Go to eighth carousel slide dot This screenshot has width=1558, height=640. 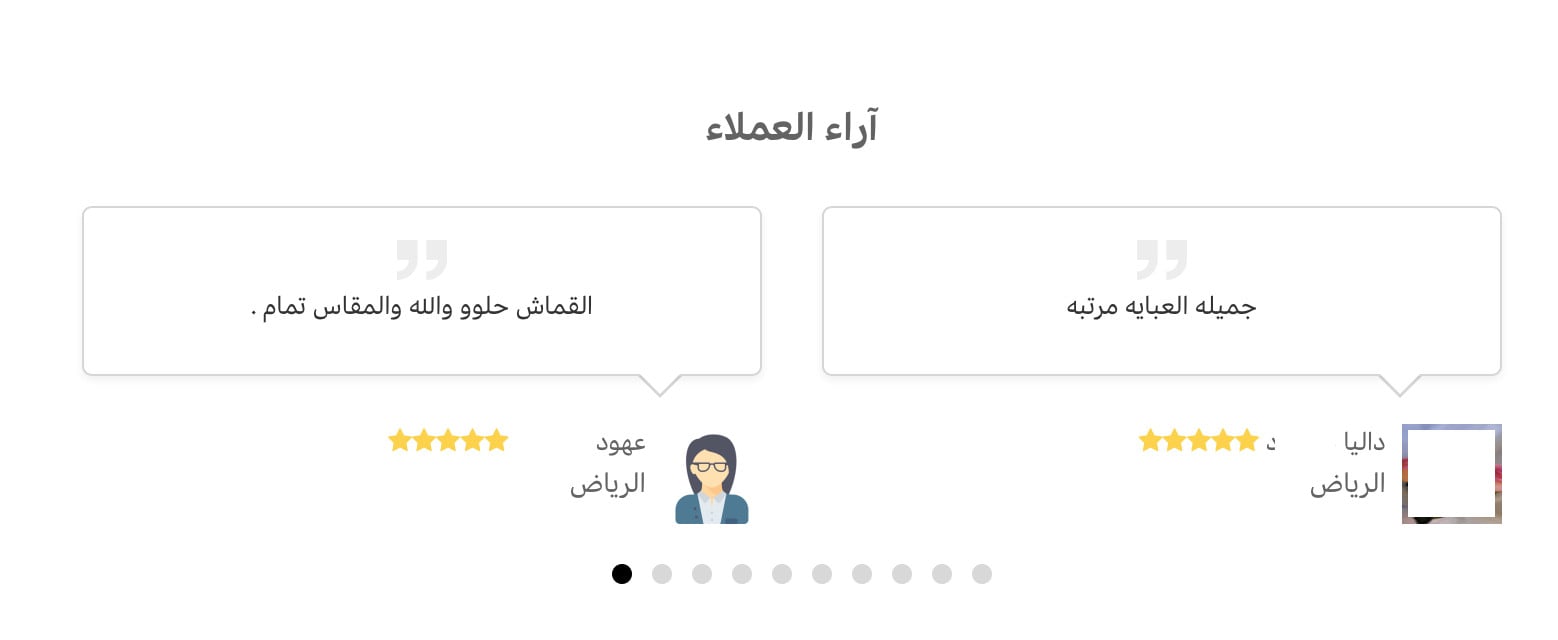pyautogui.click(x=902, y=574)
